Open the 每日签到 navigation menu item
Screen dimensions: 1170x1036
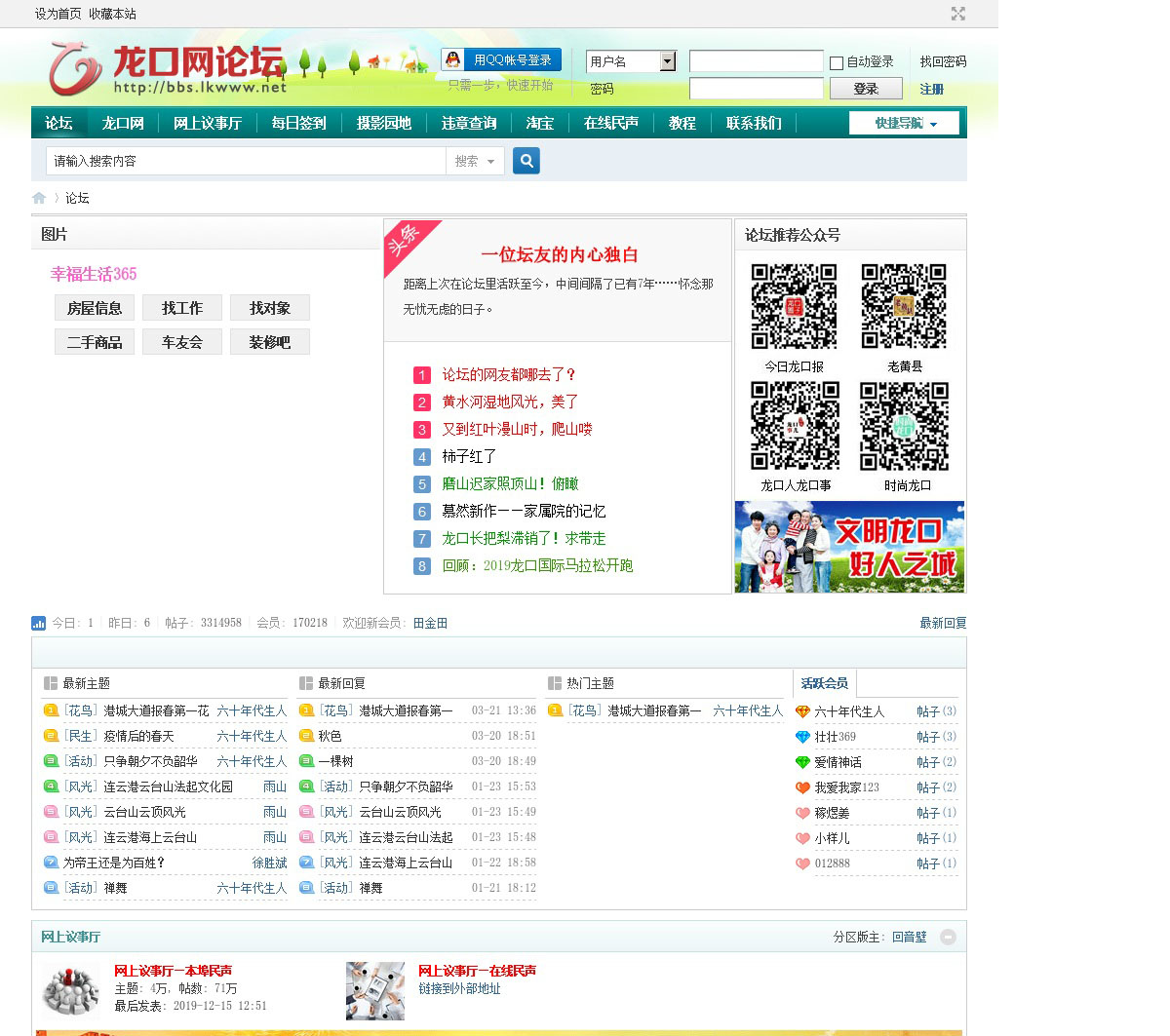tap(298, 123)
